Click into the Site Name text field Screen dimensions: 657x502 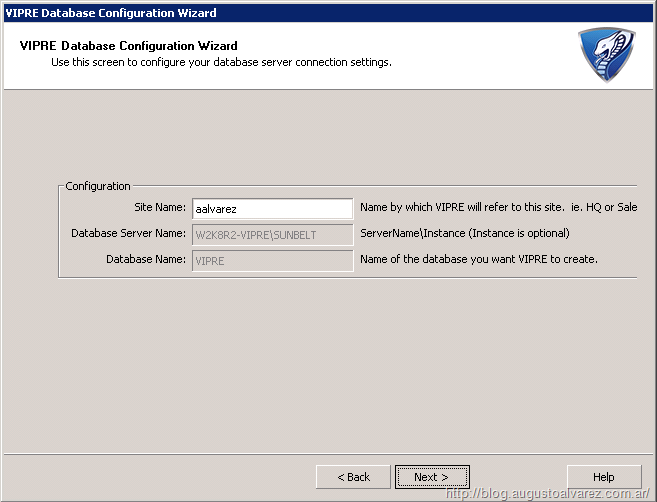point(272,208)
